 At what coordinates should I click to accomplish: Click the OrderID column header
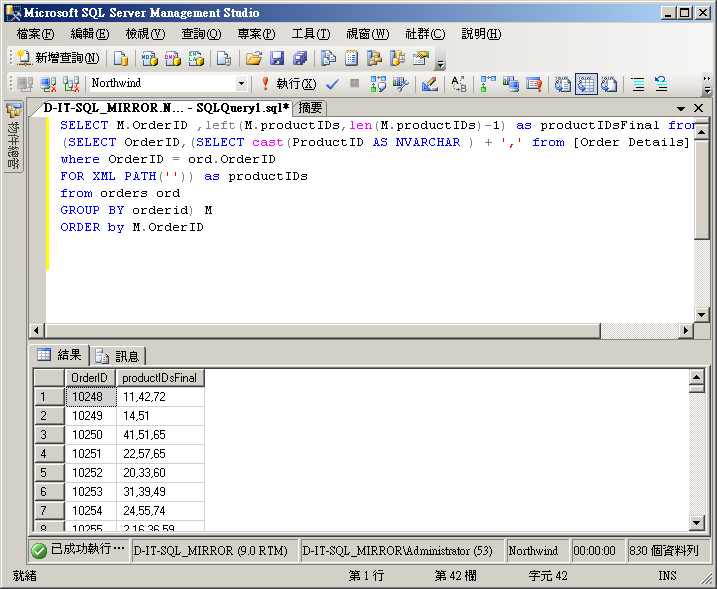click(90, 378)
